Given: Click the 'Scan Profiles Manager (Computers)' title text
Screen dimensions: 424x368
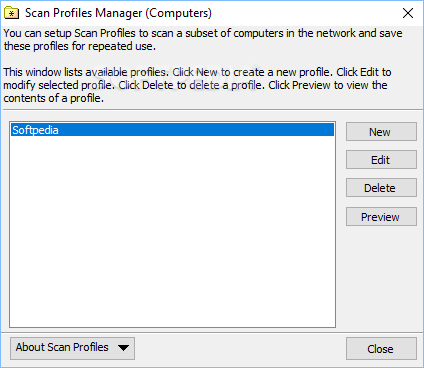Looking at the screenshot, I should (118, 13).
